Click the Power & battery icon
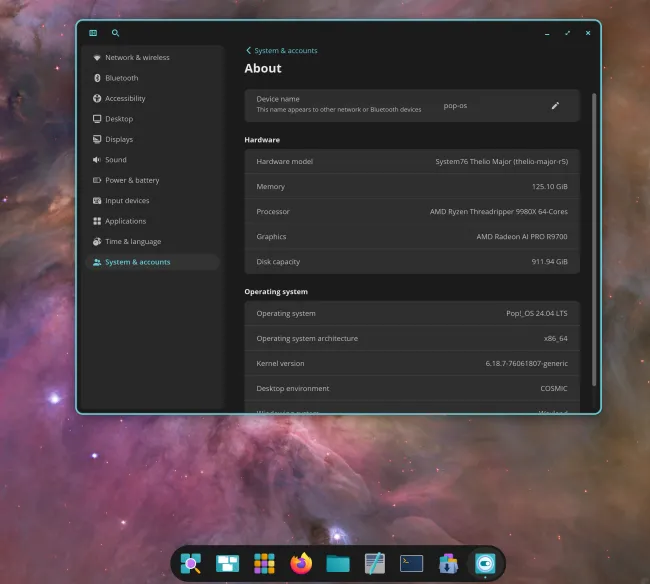 (x=97, y=180)
